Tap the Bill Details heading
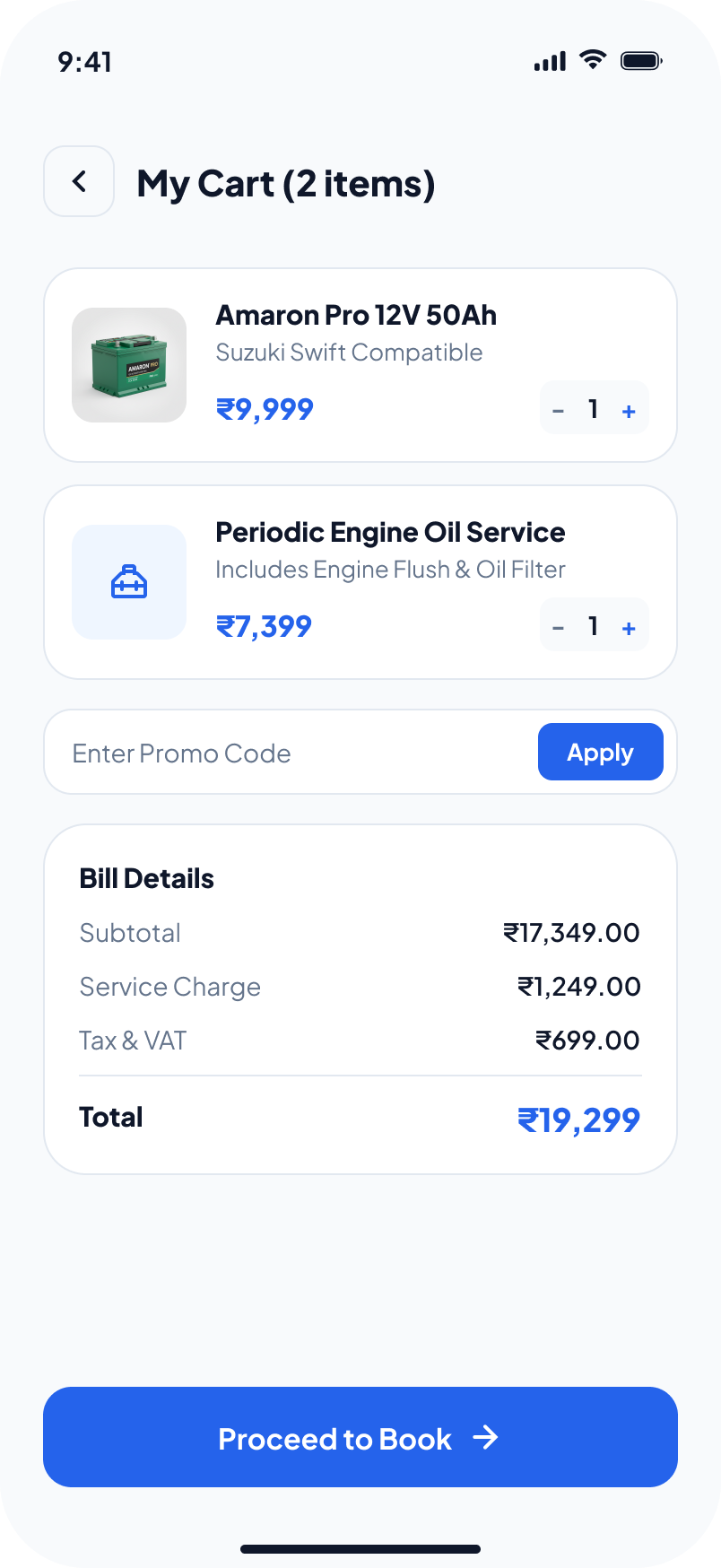 coord(147,878)
